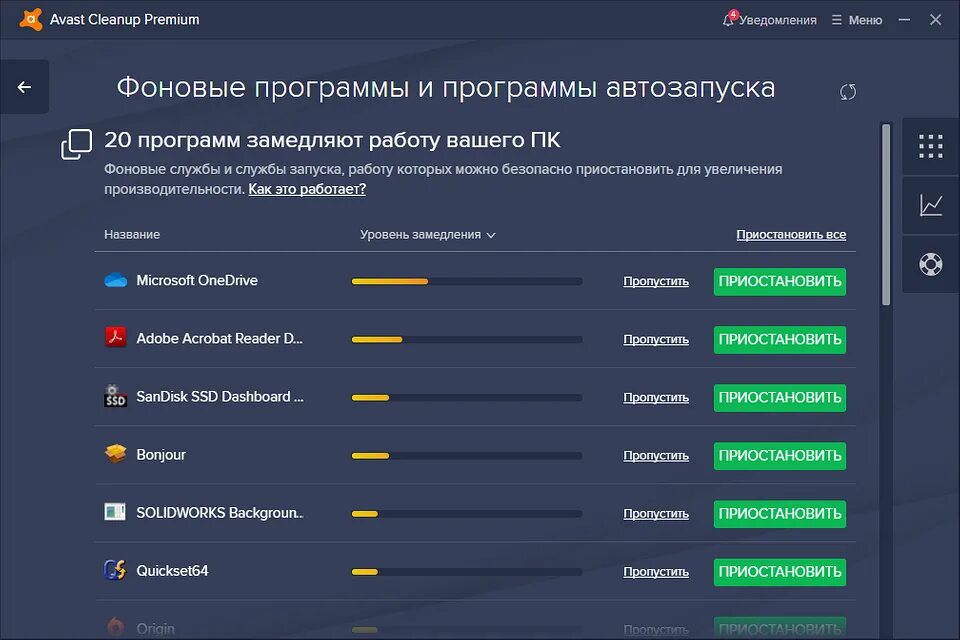Screen dimensions: 960x640
Task: Click the Bonjour slowdown level bar
Action: [x=467, y=456]
